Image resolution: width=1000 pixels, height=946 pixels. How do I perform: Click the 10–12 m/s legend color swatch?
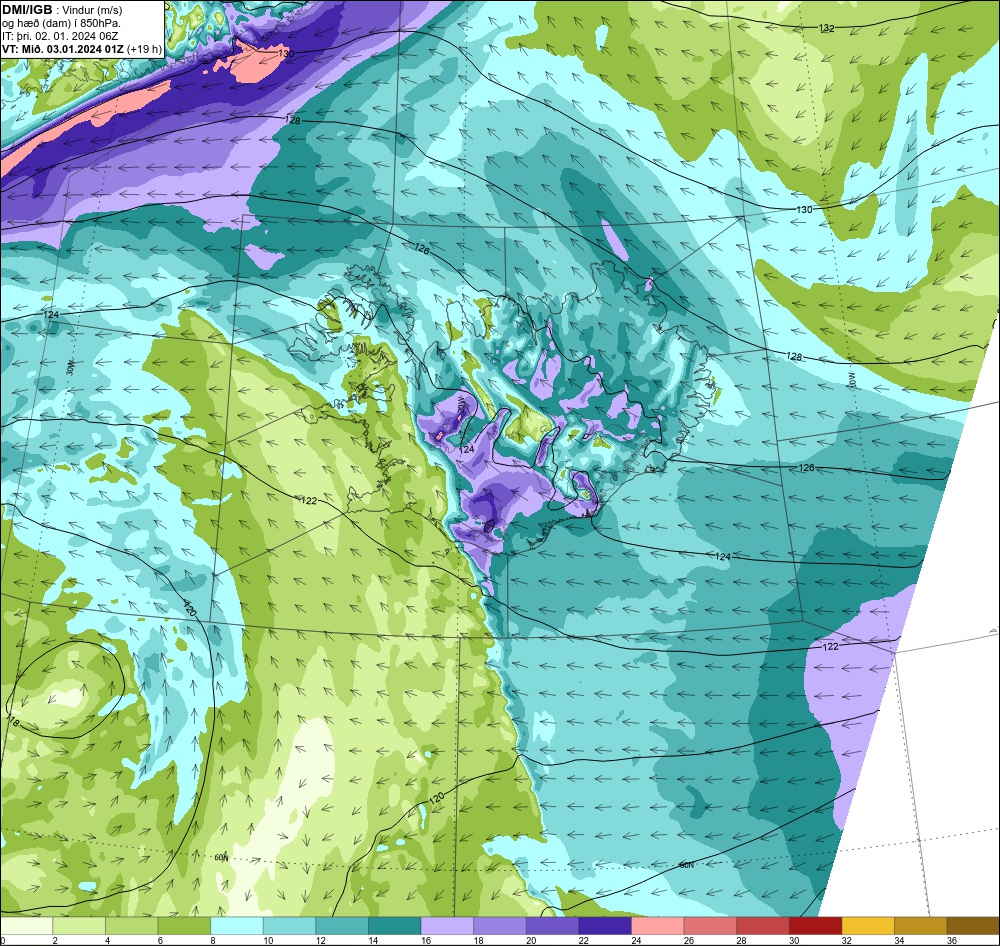(x=290, y=926)
